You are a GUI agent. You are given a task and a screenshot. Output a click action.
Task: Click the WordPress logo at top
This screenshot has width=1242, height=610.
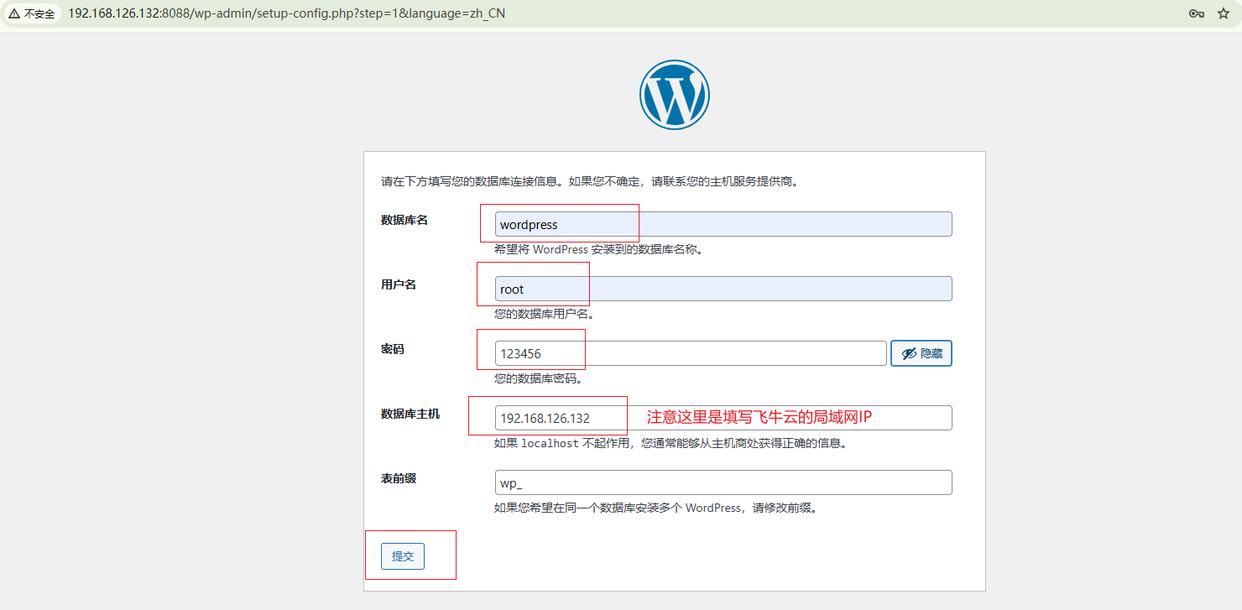pos(674,95)
